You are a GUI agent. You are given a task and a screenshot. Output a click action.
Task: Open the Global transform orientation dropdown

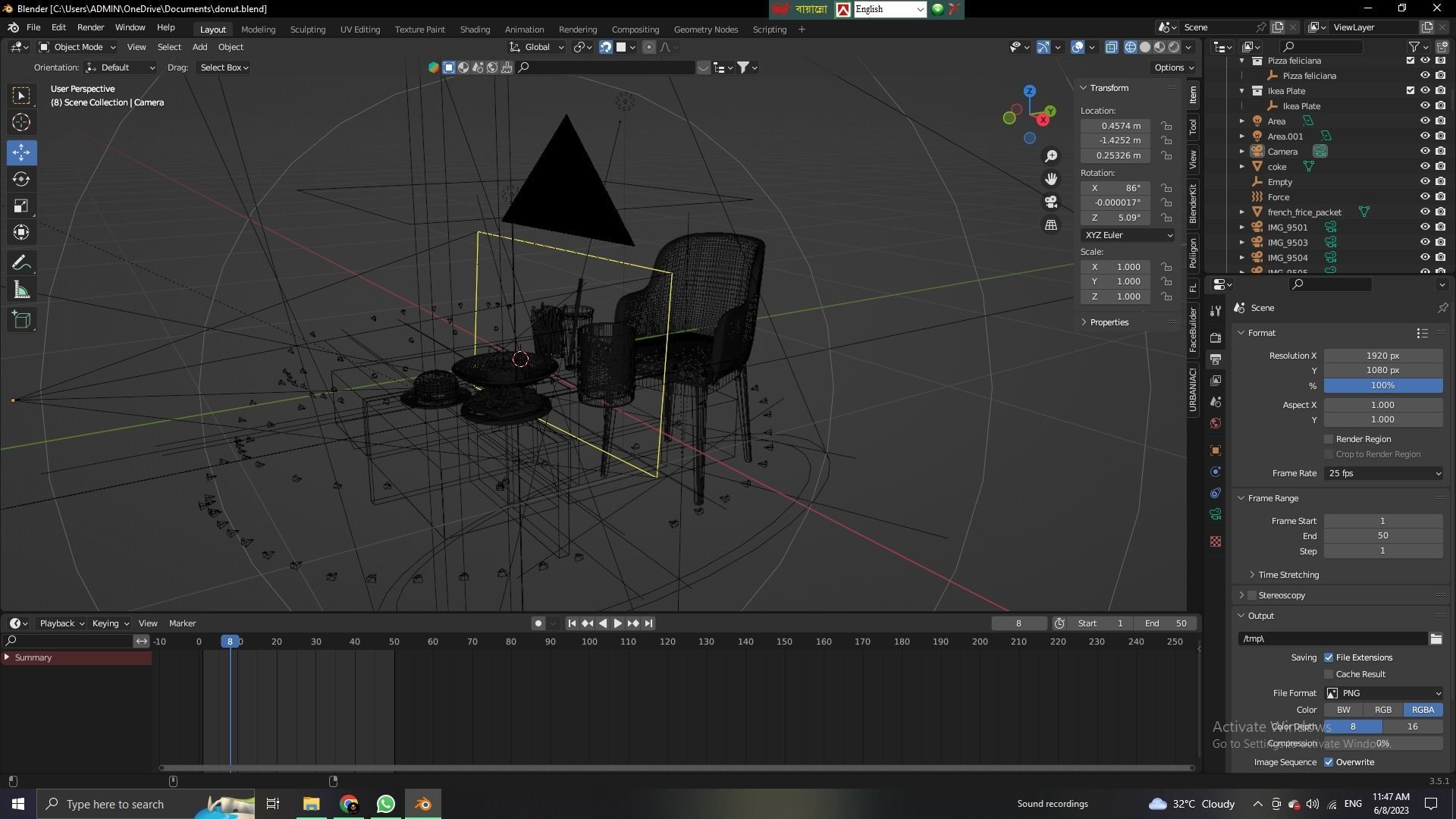point(536,47)
